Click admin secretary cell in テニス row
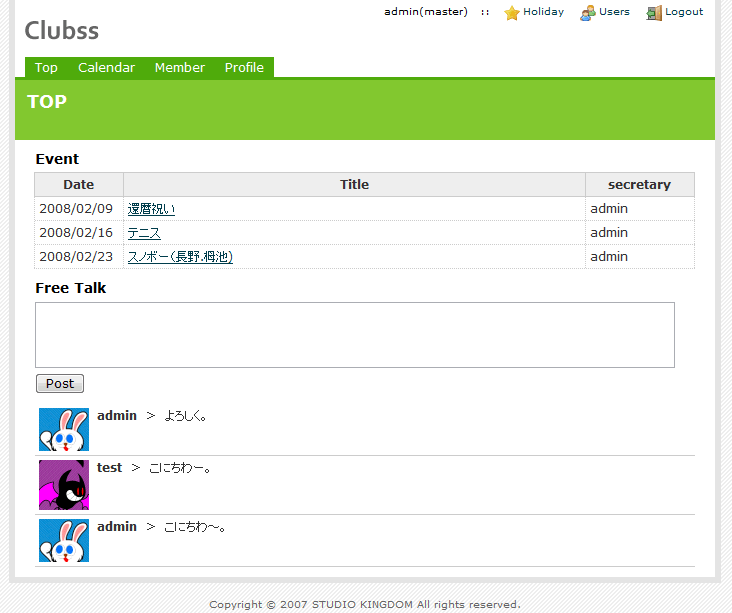Image resolution: width=732 pixels, height=613 pixels. point(640,233)
